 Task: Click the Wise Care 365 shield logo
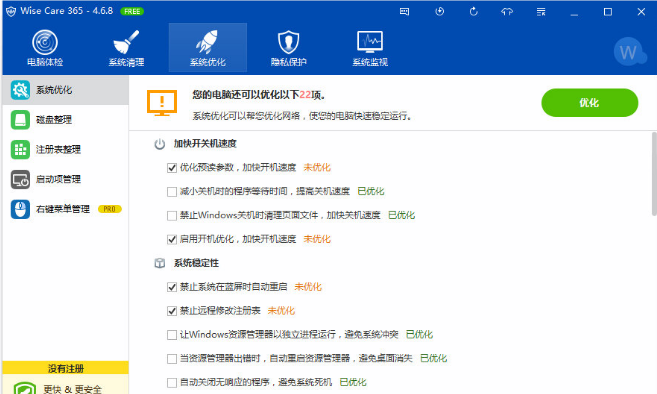pos(11,11)
